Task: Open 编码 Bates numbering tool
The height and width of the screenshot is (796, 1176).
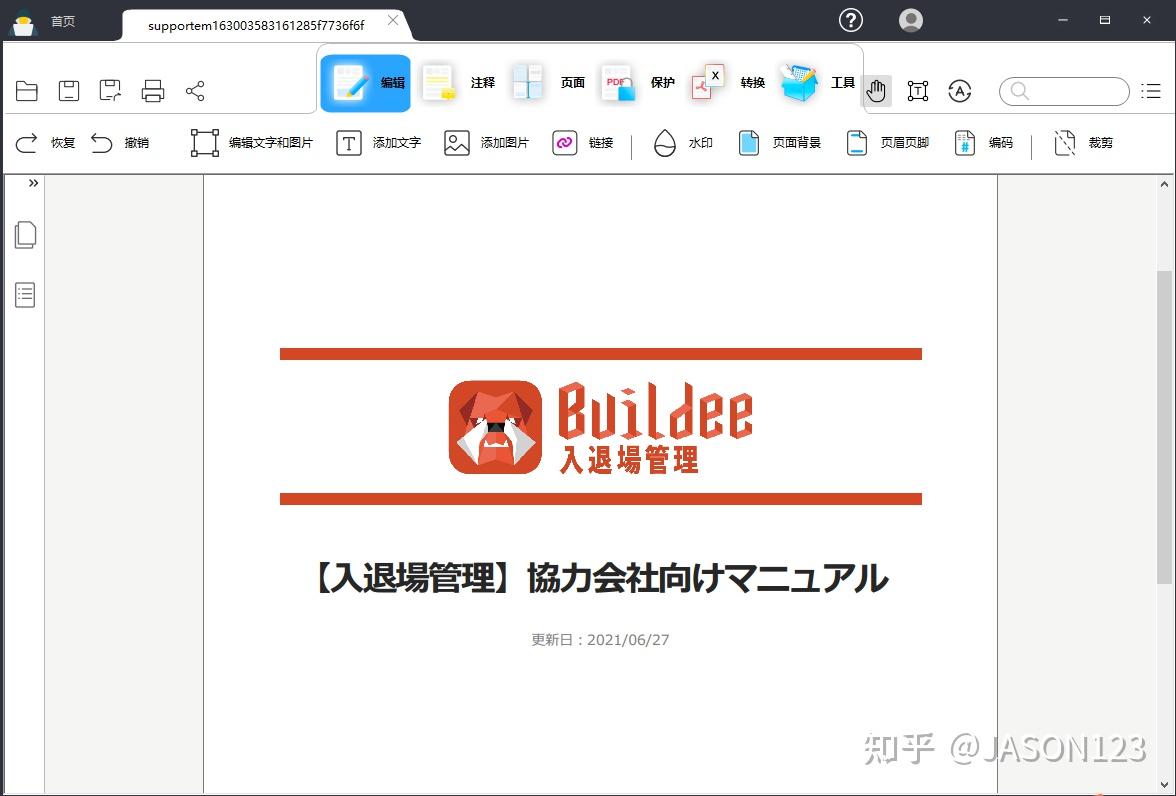Action: click(x=983, y=143)
